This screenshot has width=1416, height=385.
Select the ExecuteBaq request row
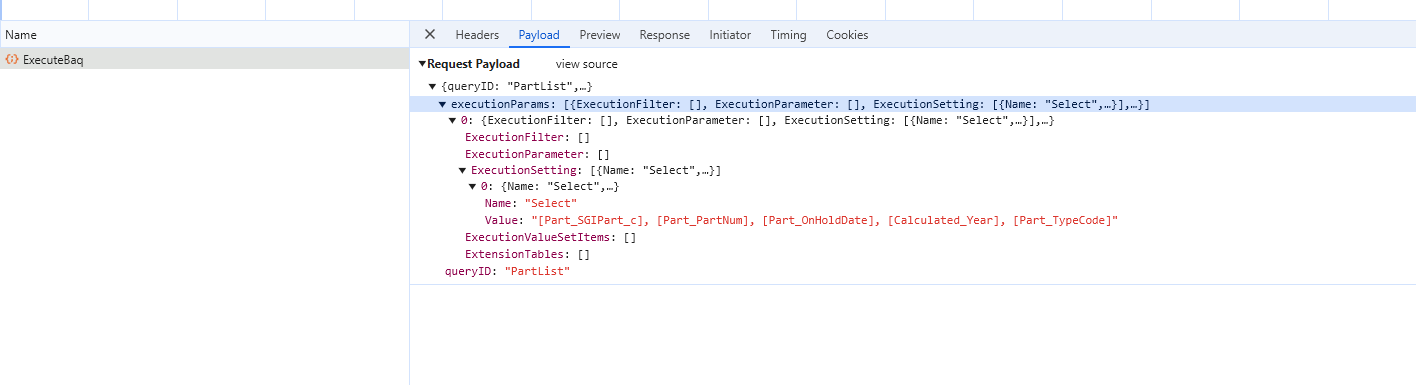point(204,60)
